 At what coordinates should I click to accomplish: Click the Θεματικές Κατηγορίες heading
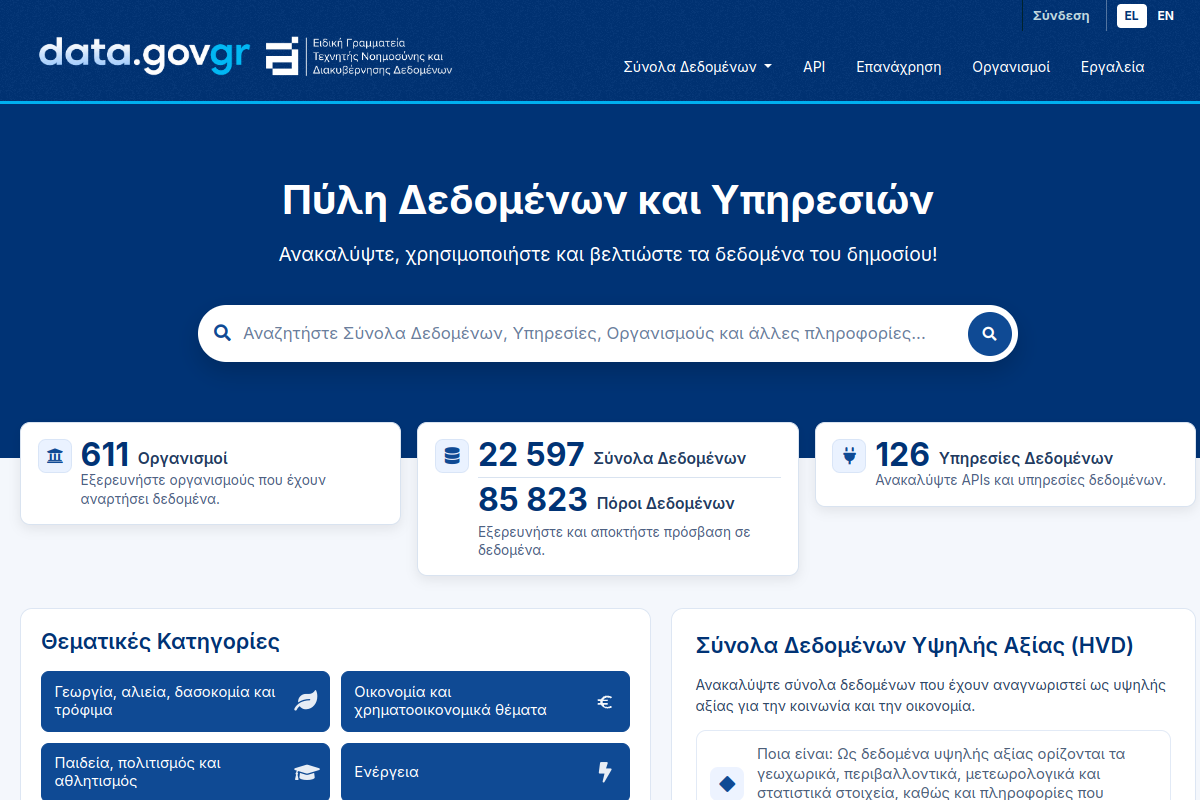pyautogui.click(x=161, y=641)
